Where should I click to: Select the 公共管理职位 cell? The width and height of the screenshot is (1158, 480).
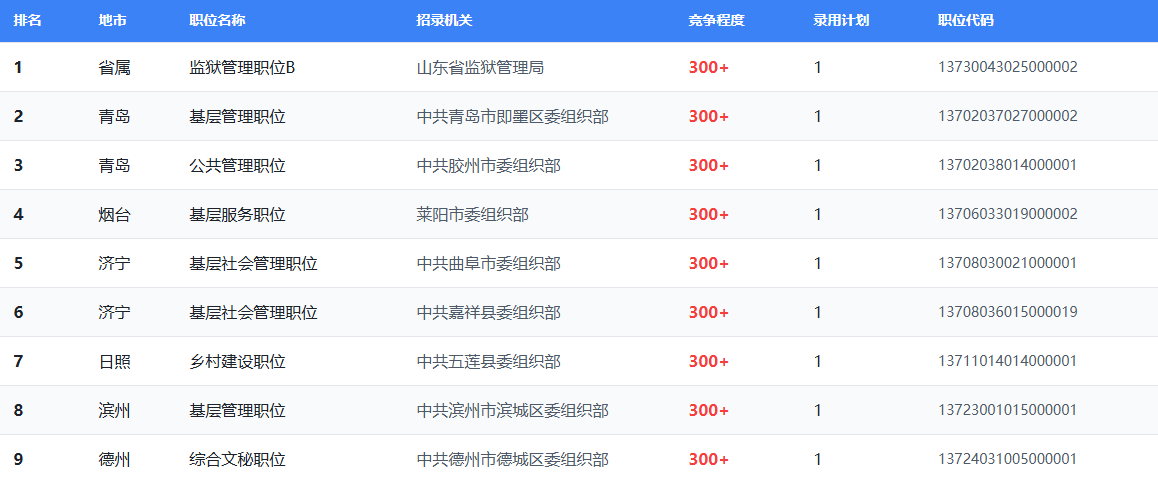pyautogui.click(x=237, y=166)
